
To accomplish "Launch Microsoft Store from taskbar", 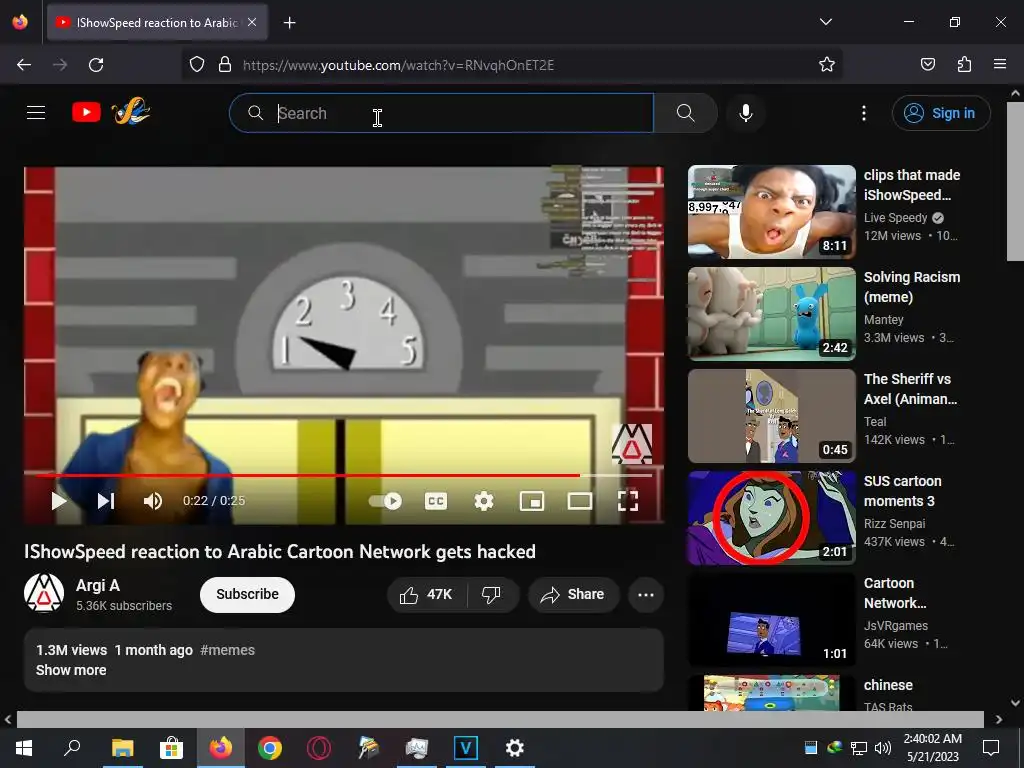I will [171, 748].
